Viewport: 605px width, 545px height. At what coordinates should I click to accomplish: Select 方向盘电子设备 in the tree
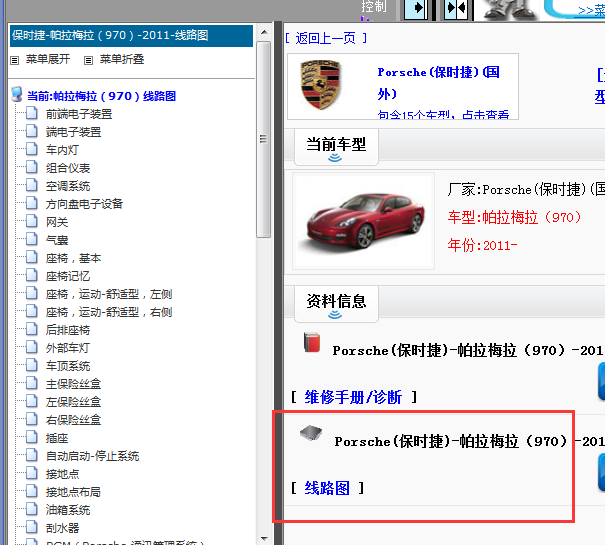point(84,204)
